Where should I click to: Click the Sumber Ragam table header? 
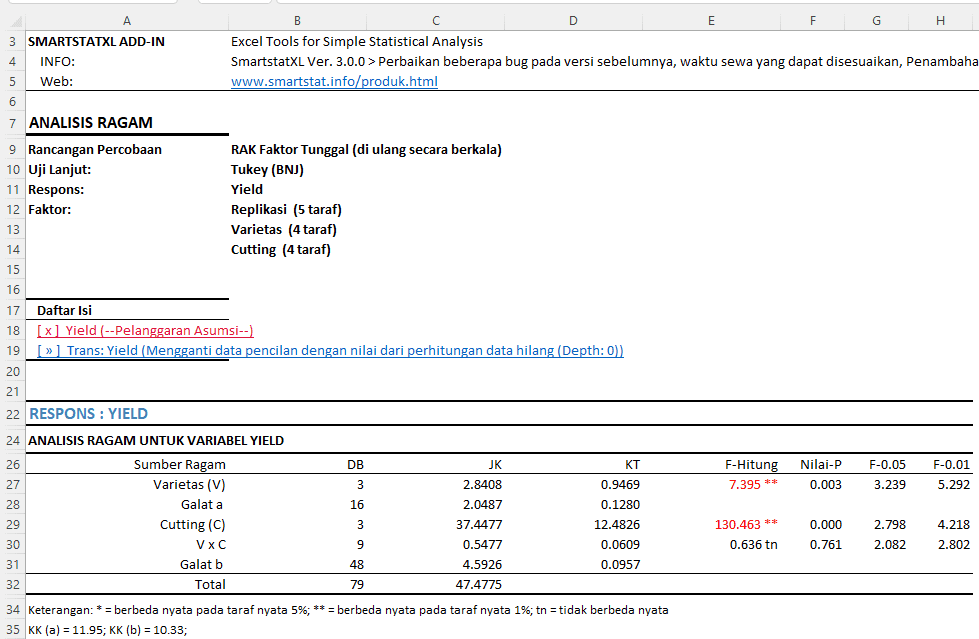click(180, 465)
